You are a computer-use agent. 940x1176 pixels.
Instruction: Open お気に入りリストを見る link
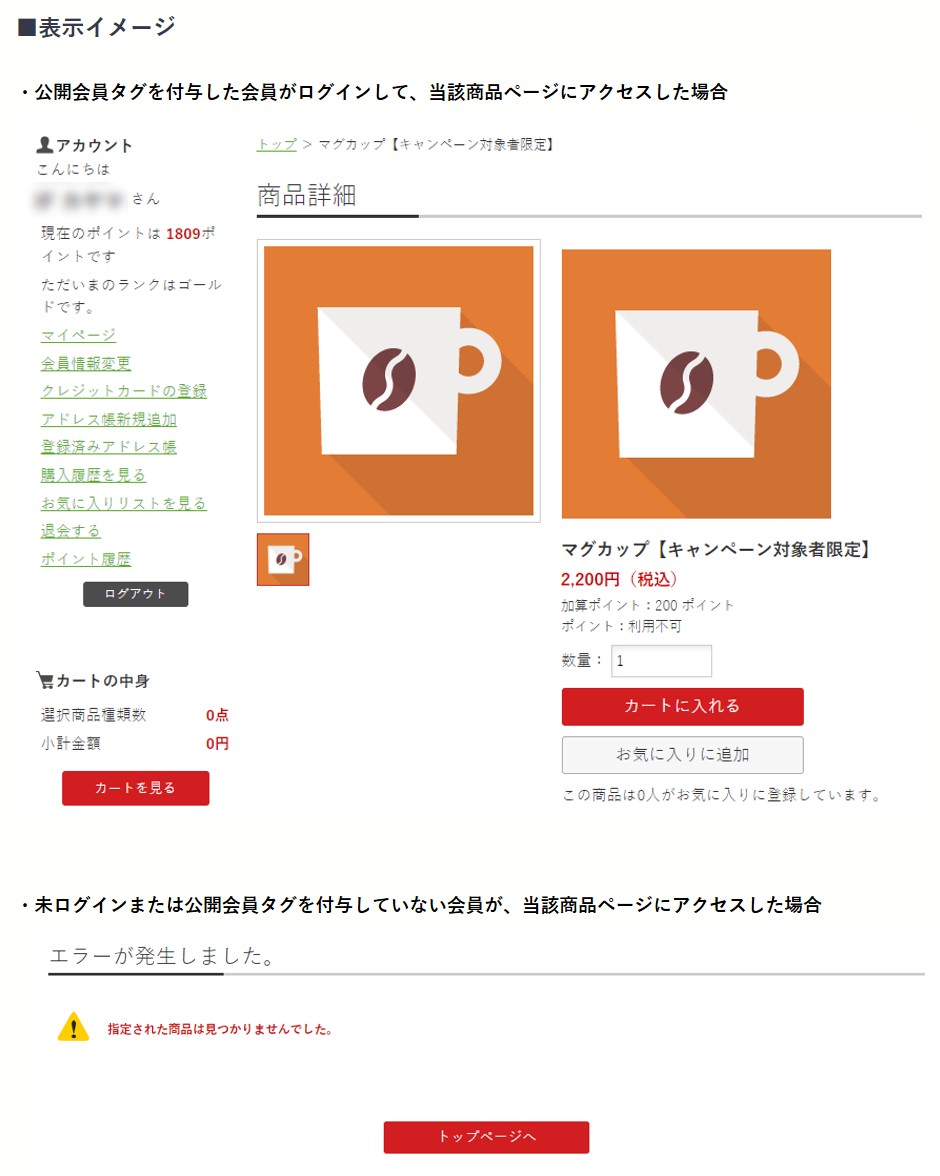tap(124, 503)
